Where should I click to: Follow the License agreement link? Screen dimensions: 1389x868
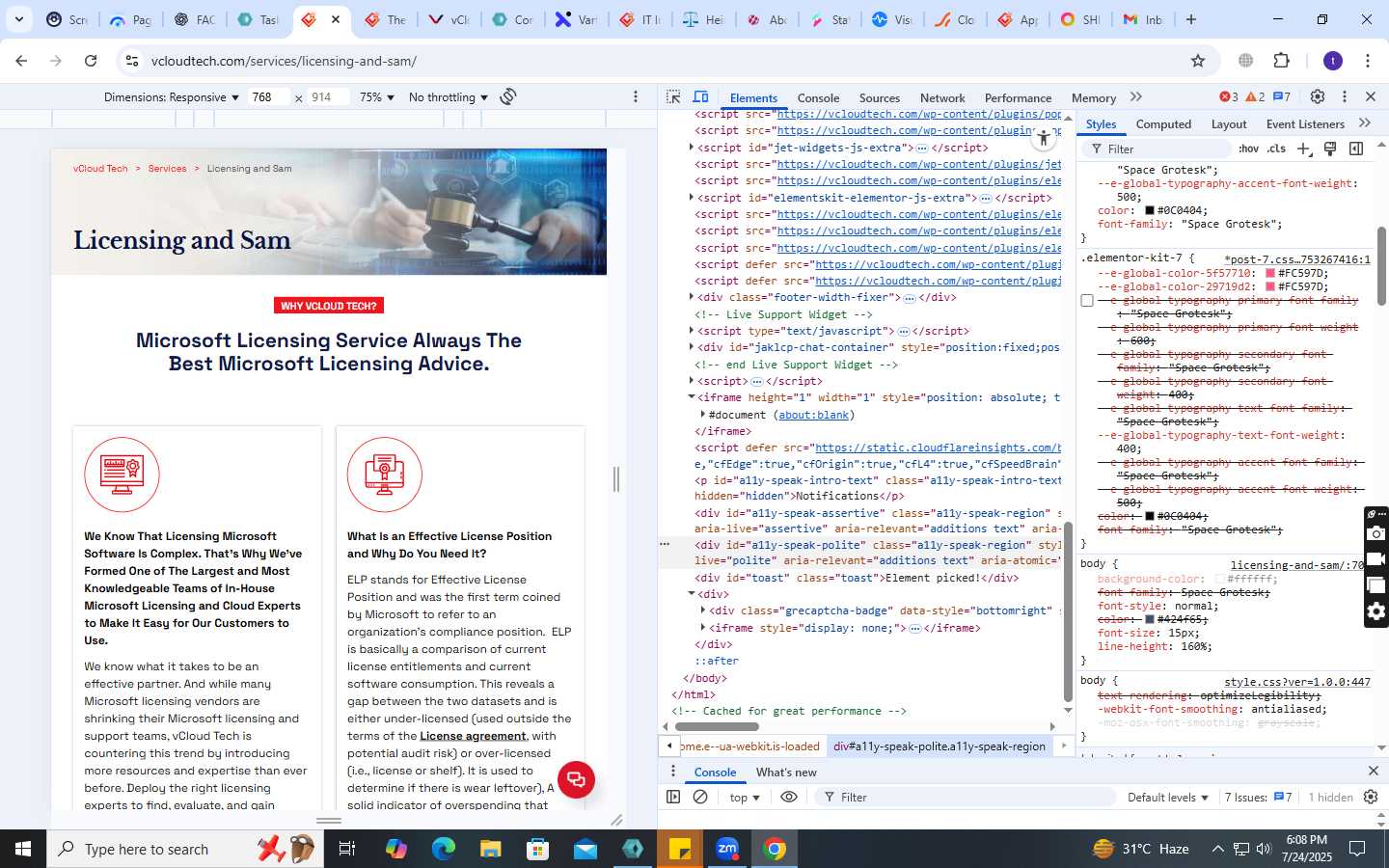pos(473,736)
